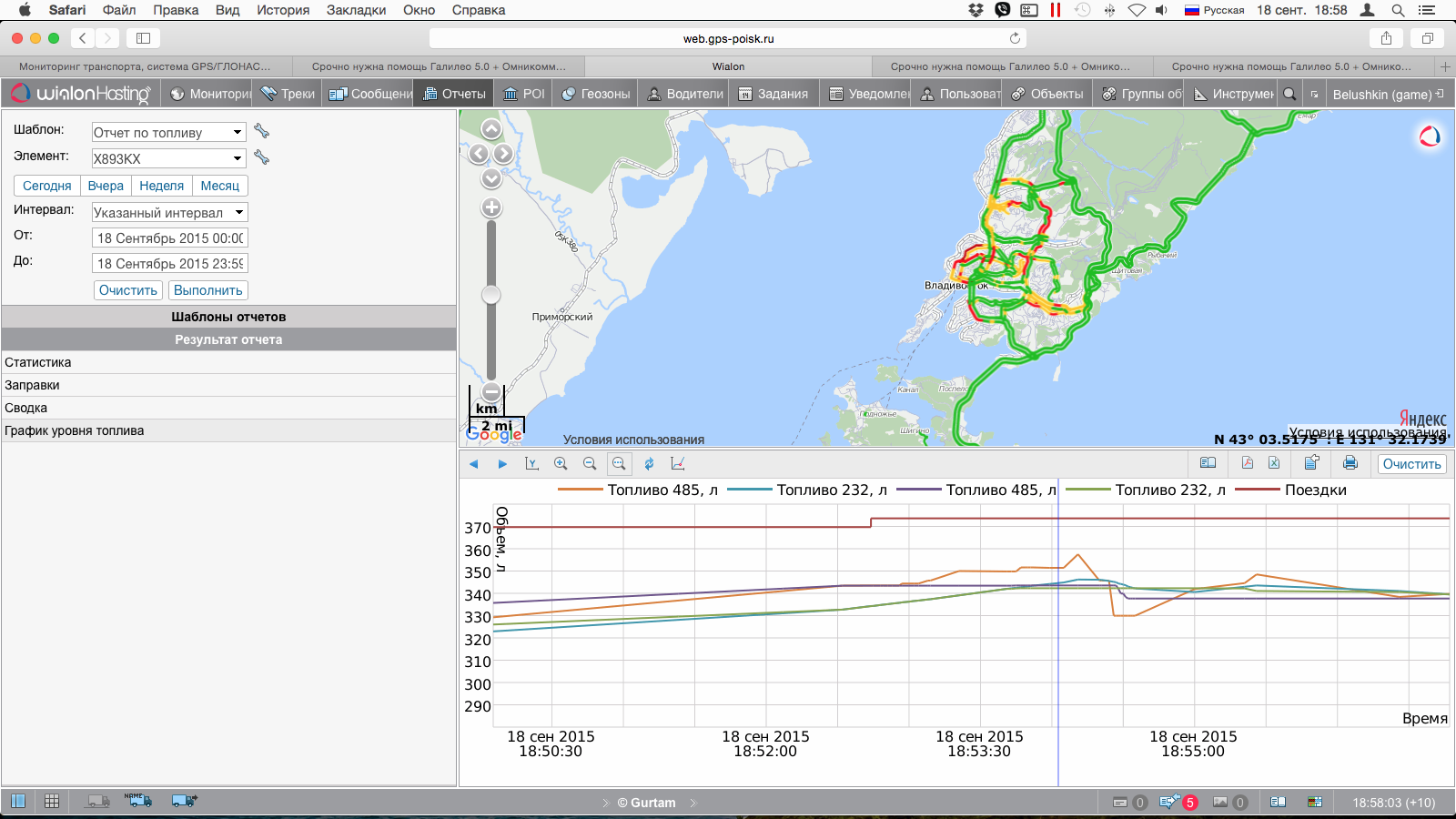
Task: Click the map zoom slider handle
Action: (491, 295)
